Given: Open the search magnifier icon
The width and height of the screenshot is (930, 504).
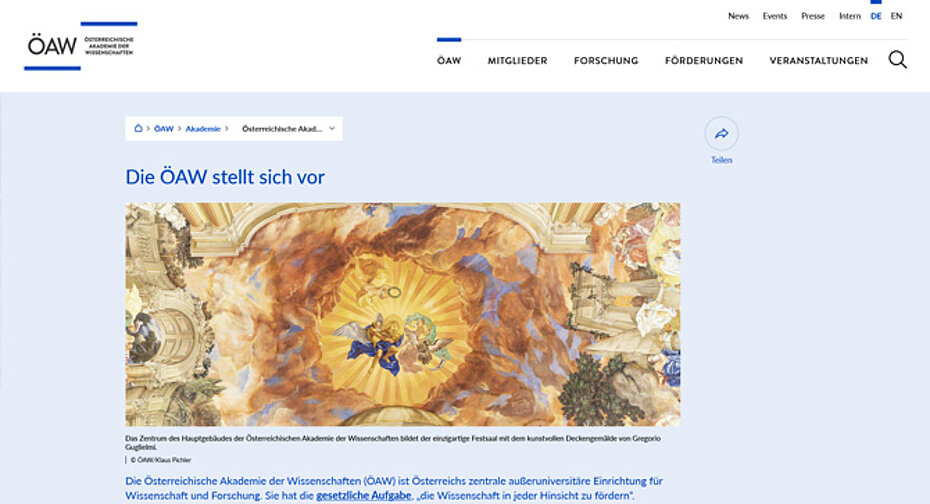Looking at the screenshot, I should pyautogui.click(x=897, y=60).
